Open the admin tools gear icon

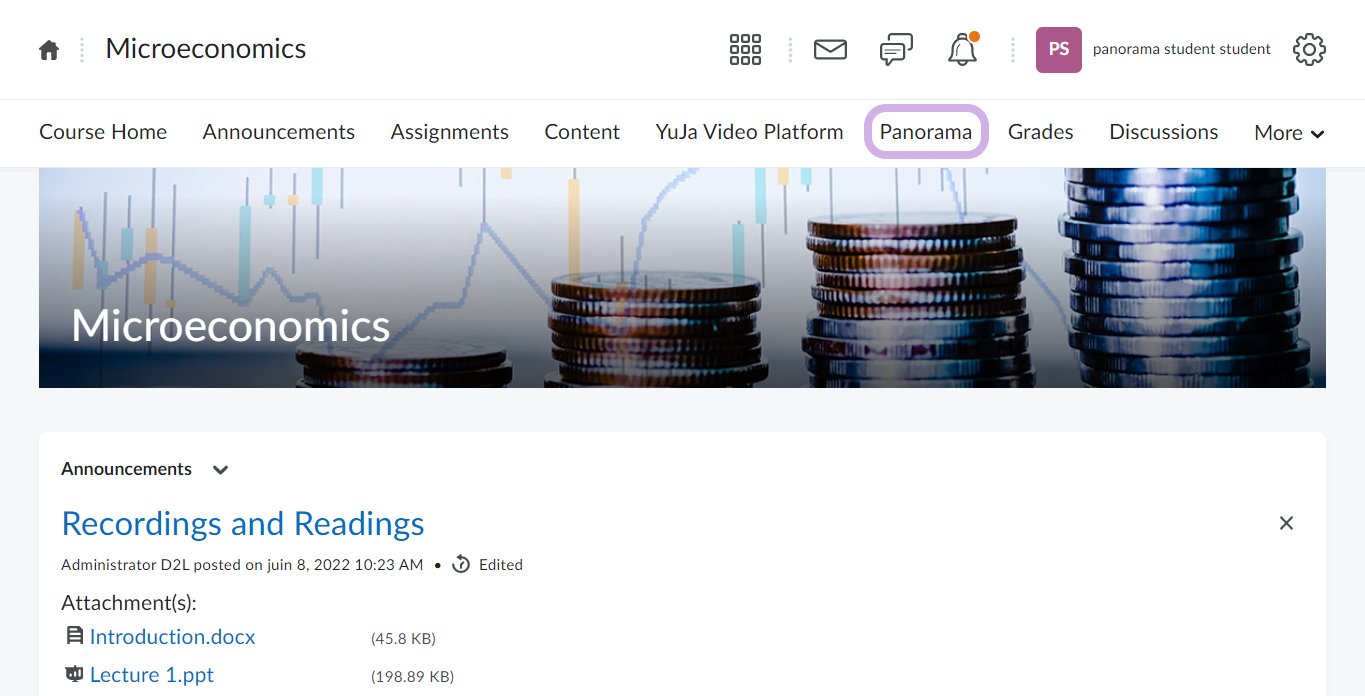1309,49
